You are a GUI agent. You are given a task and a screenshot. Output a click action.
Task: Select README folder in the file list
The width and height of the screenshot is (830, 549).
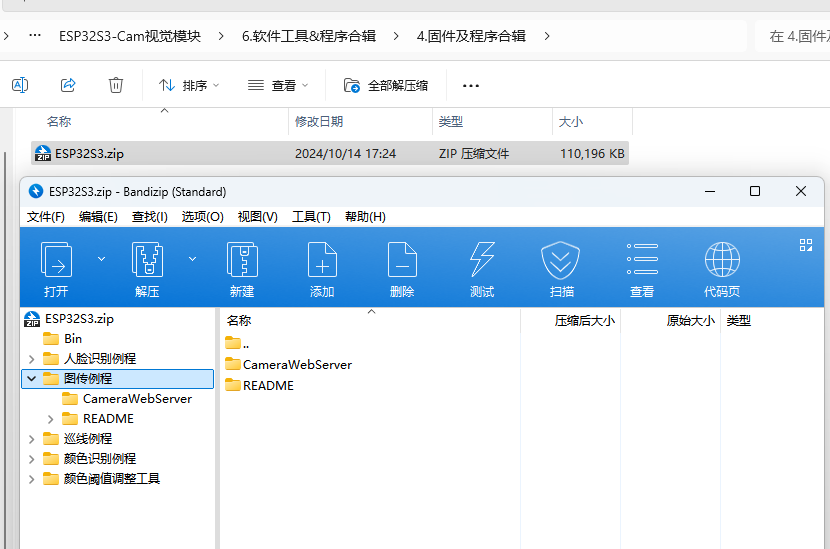click(259, 385)
